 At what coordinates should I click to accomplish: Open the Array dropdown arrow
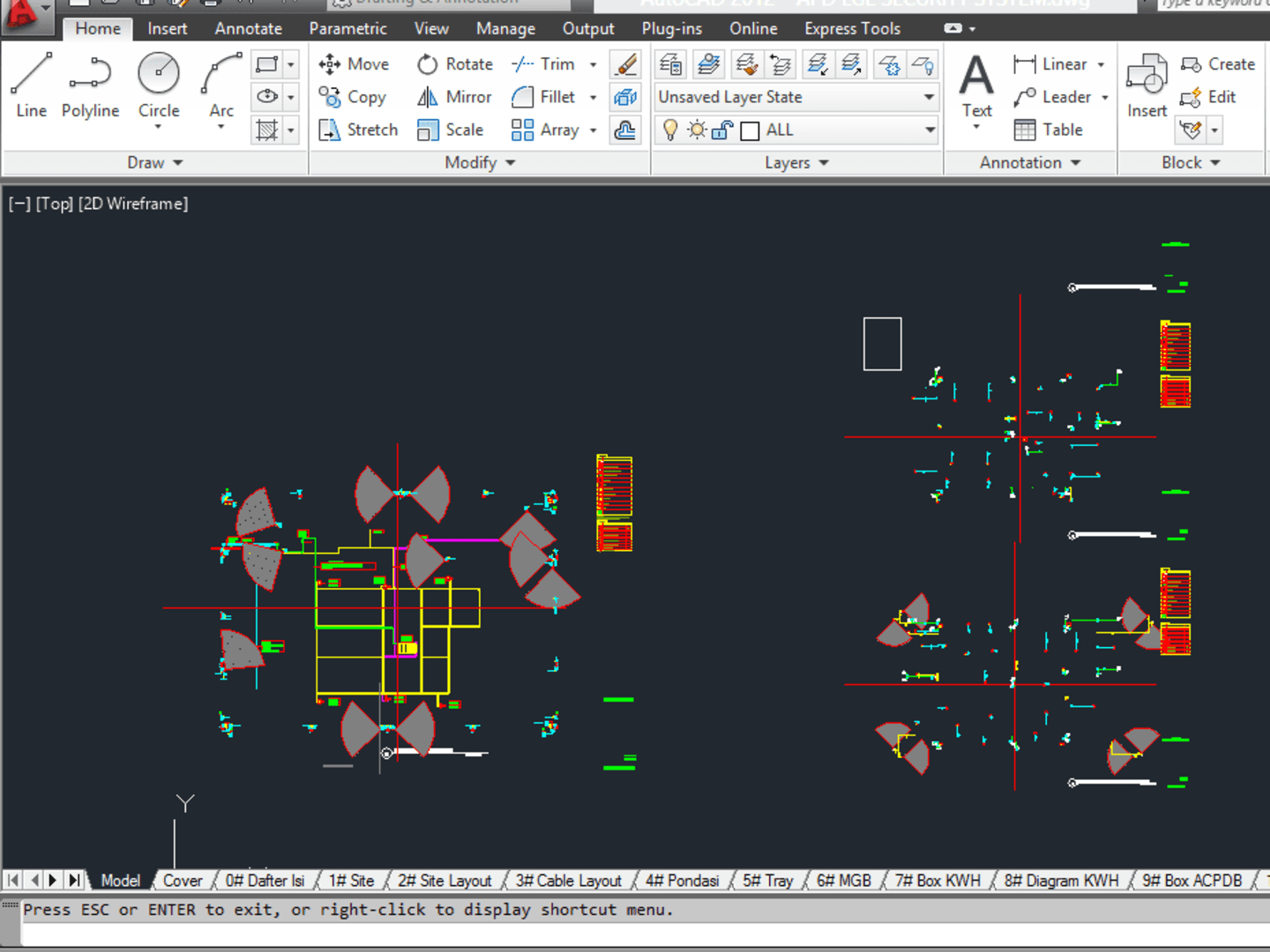tap(593, 130)
